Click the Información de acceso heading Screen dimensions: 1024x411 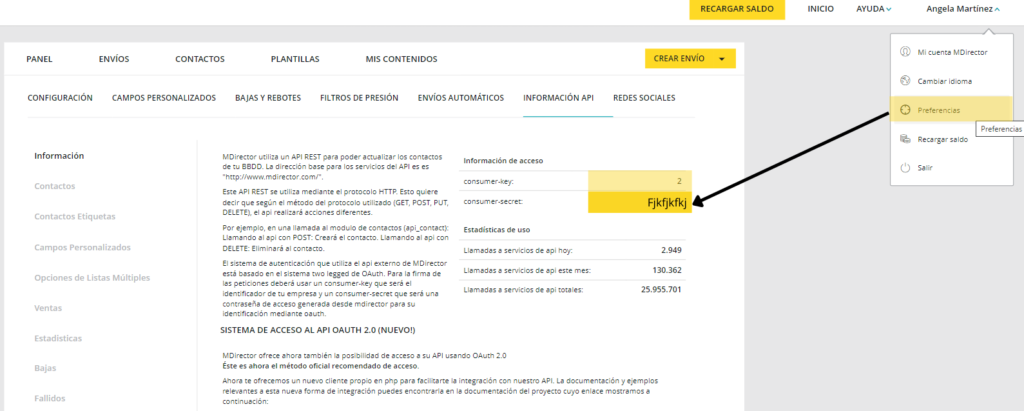[503, 160]
